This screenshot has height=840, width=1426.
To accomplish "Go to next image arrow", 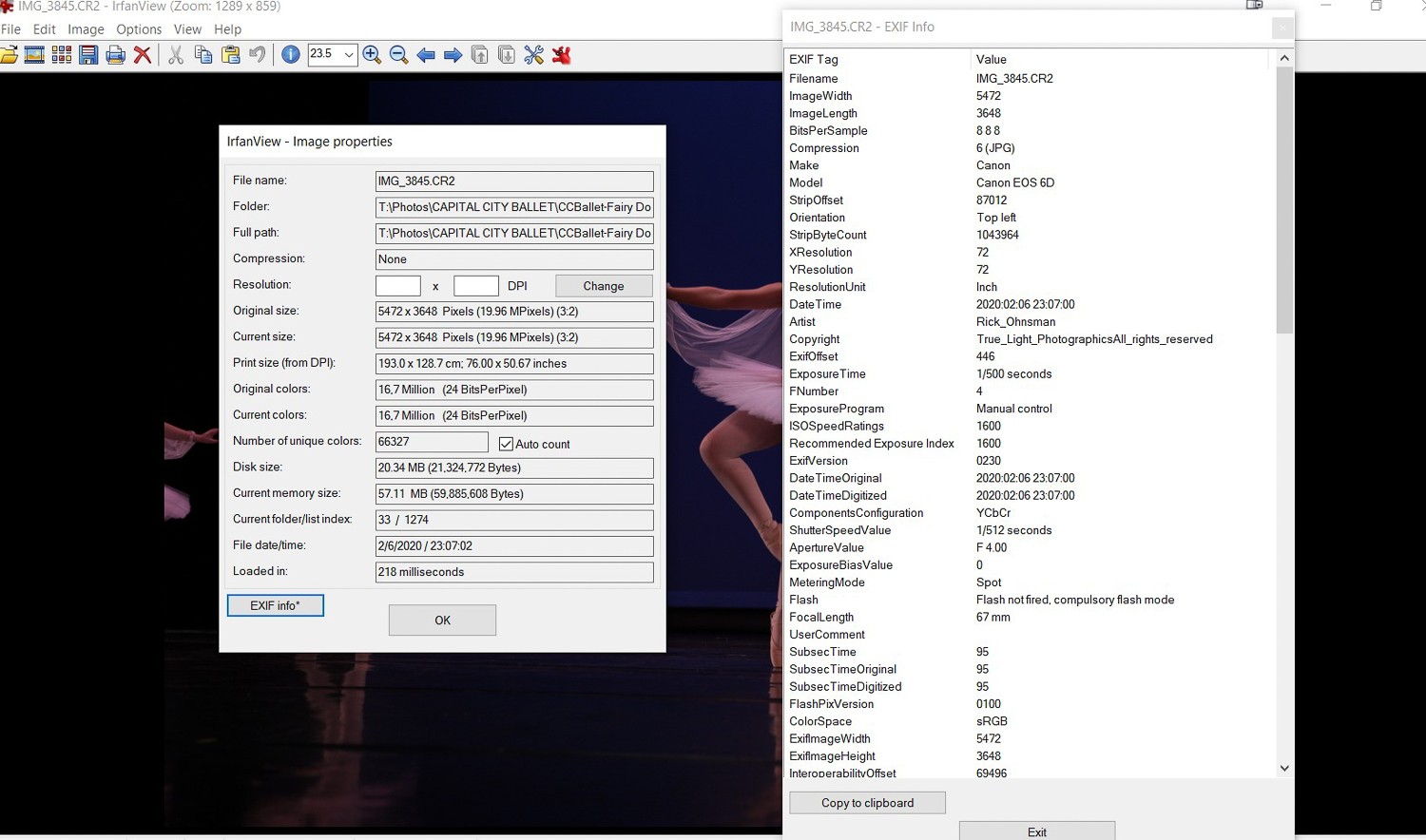I will tap(453, 55).
